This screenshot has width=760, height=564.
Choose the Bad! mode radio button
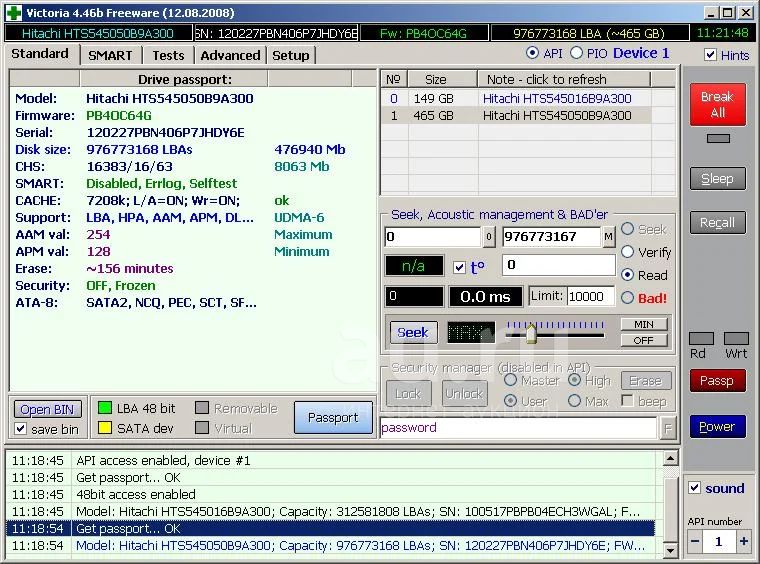627,298
